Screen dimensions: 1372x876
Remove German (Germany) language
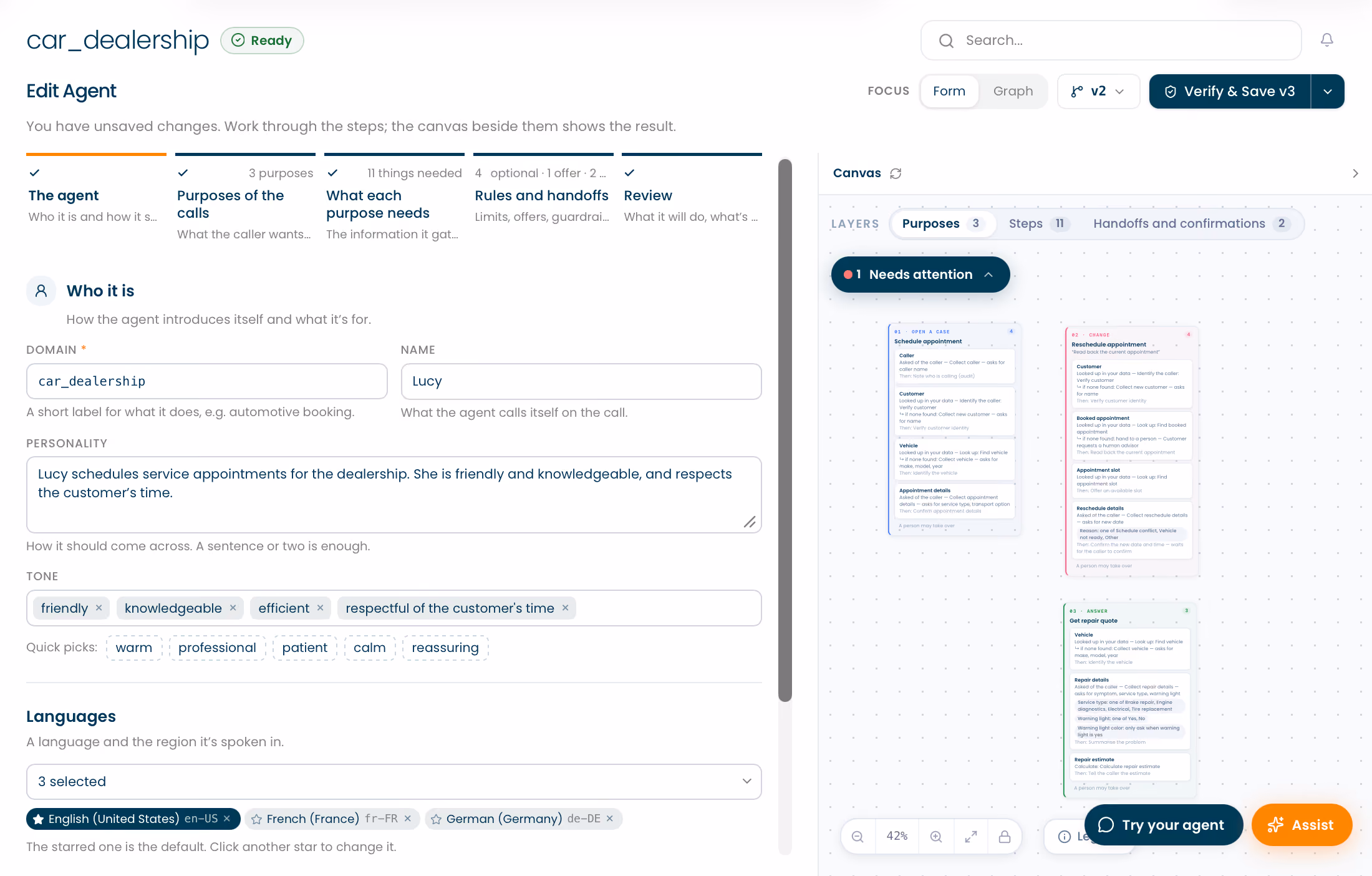[x=610, y=819]
